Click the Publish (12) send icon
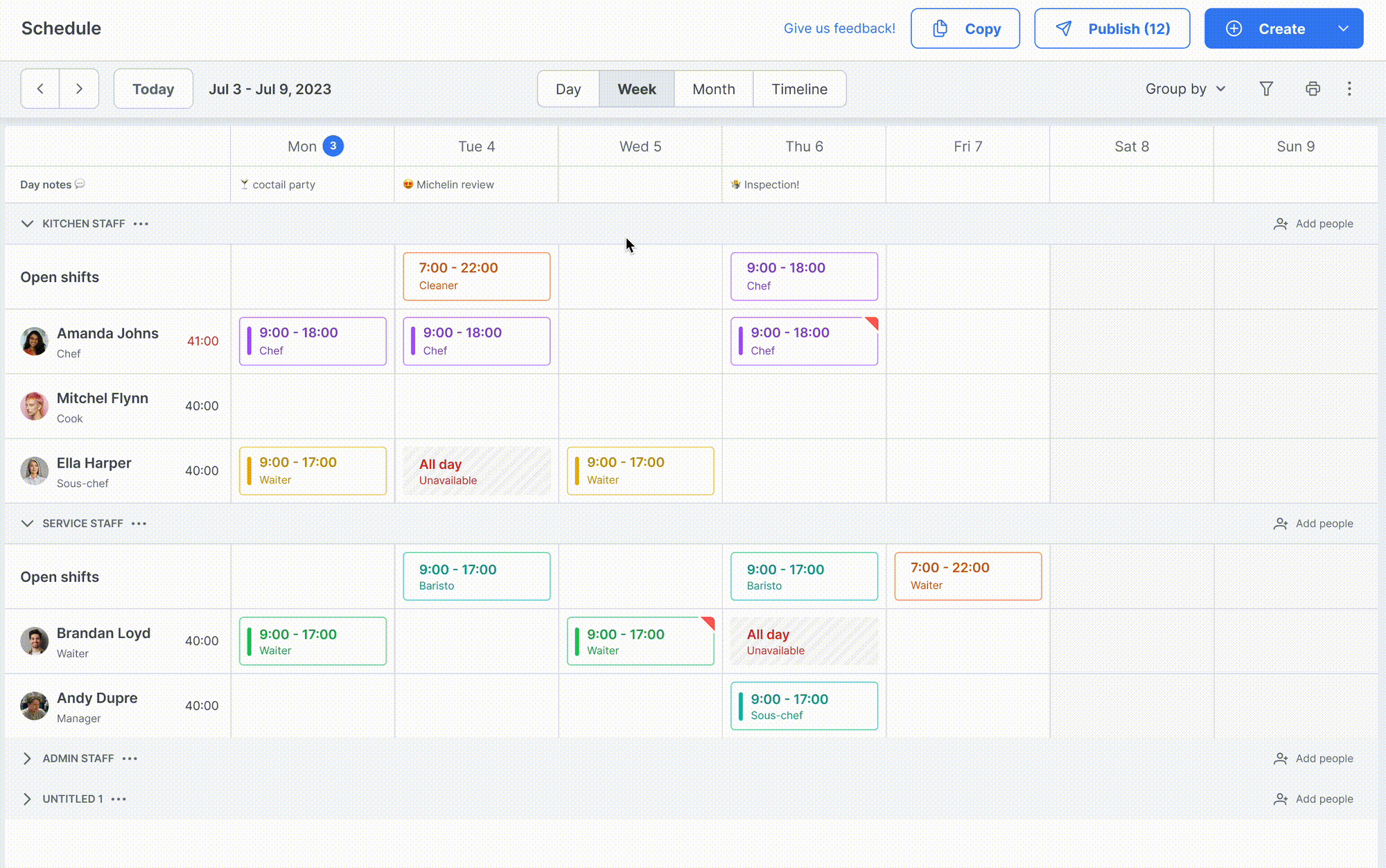This screenshot has width=1386, height=868. click(1064, 28)
